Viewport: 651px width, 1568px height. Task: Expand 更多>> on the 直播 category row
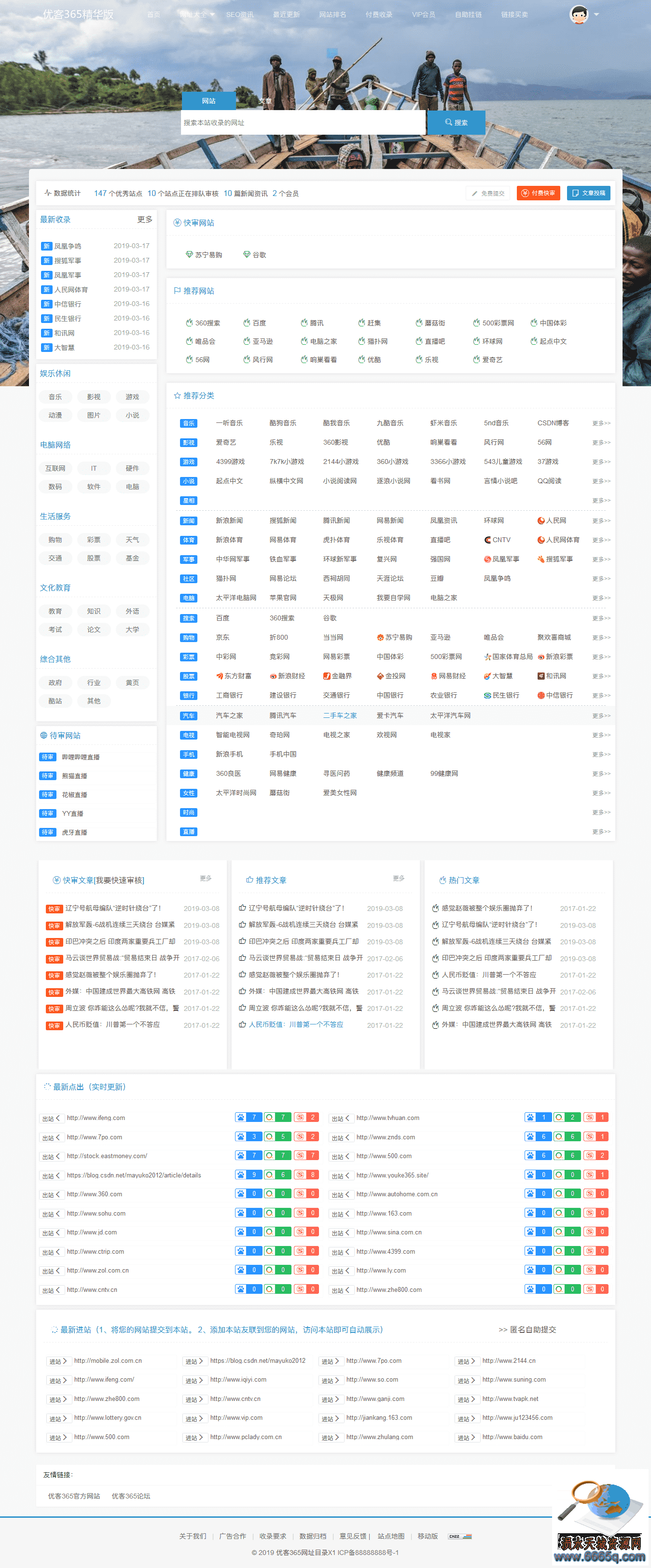(x=601, y=831)
